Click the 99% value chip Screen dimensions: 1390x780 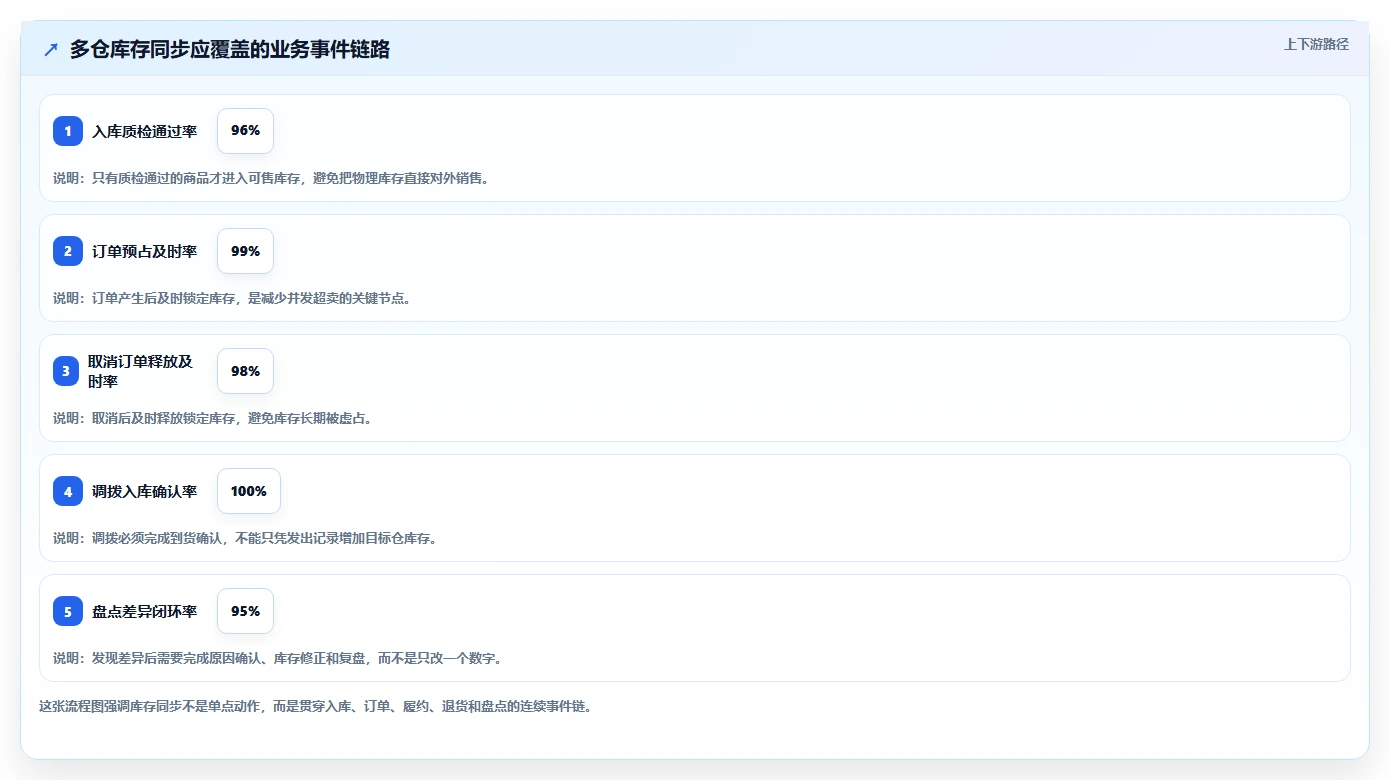(x=245, y=251)
